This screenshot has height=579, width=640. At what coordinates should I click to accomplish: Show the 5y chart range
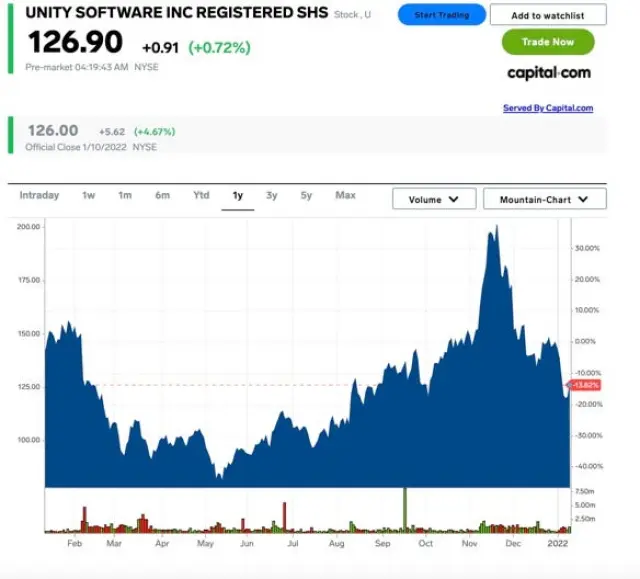coord(306,196)
